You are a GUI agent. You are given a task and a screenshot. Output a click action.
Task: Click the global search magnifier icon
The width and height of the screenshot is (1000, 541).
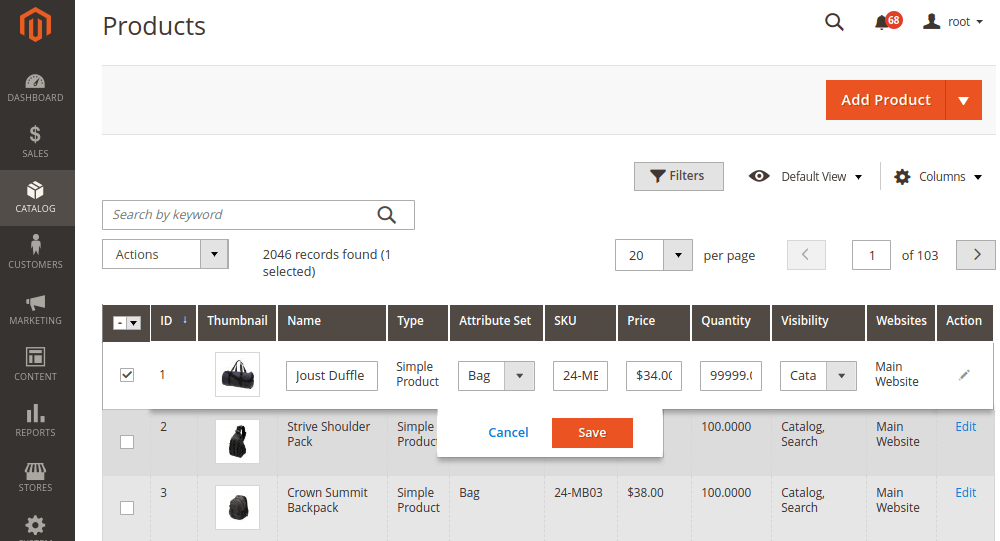pyautogui.click(x=834, y=22)
